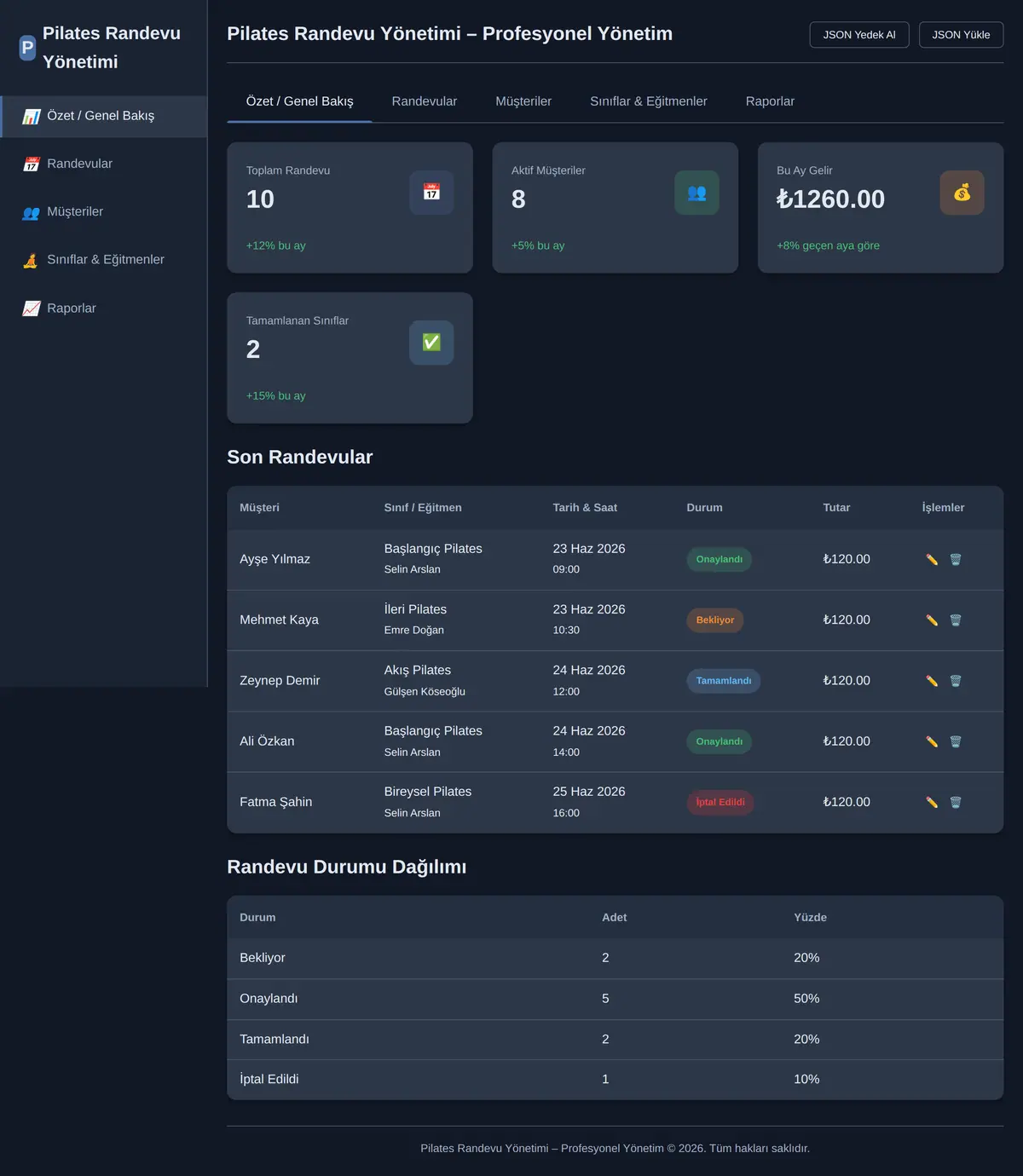Click the Tamamlandı badge in Zeynep Demir row
The height and width of the screenshot is (1176, 1023).
(x=723, y=681)
